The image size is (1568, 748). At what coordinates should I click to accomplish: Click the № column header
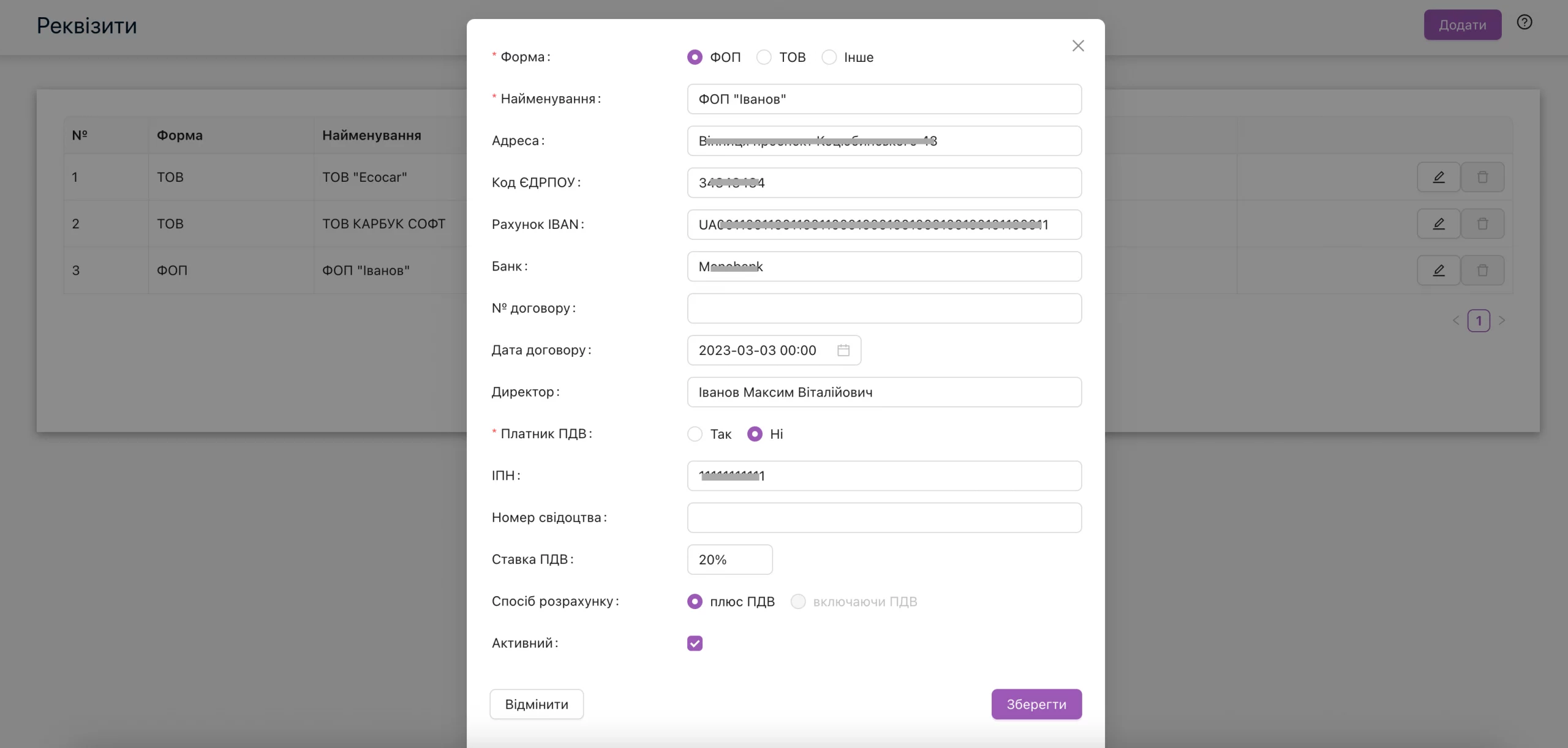coord(80,135)
